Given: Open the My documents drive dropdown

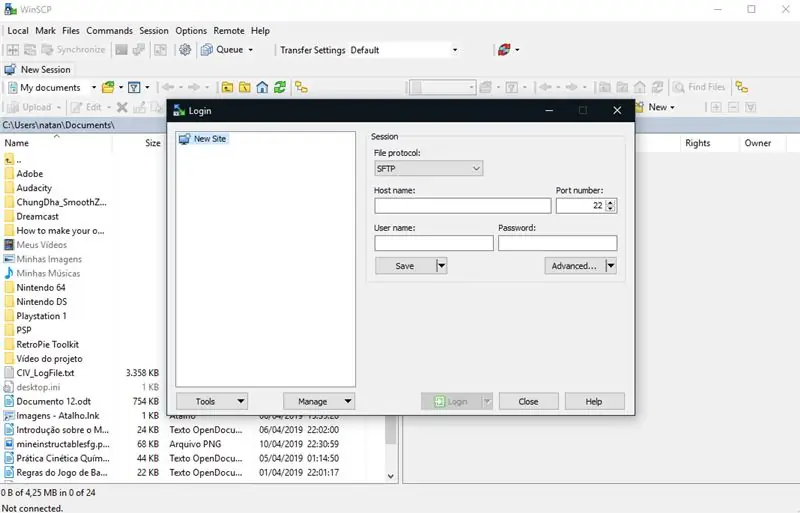Looking at the screenshot, I should coord(94,87).
